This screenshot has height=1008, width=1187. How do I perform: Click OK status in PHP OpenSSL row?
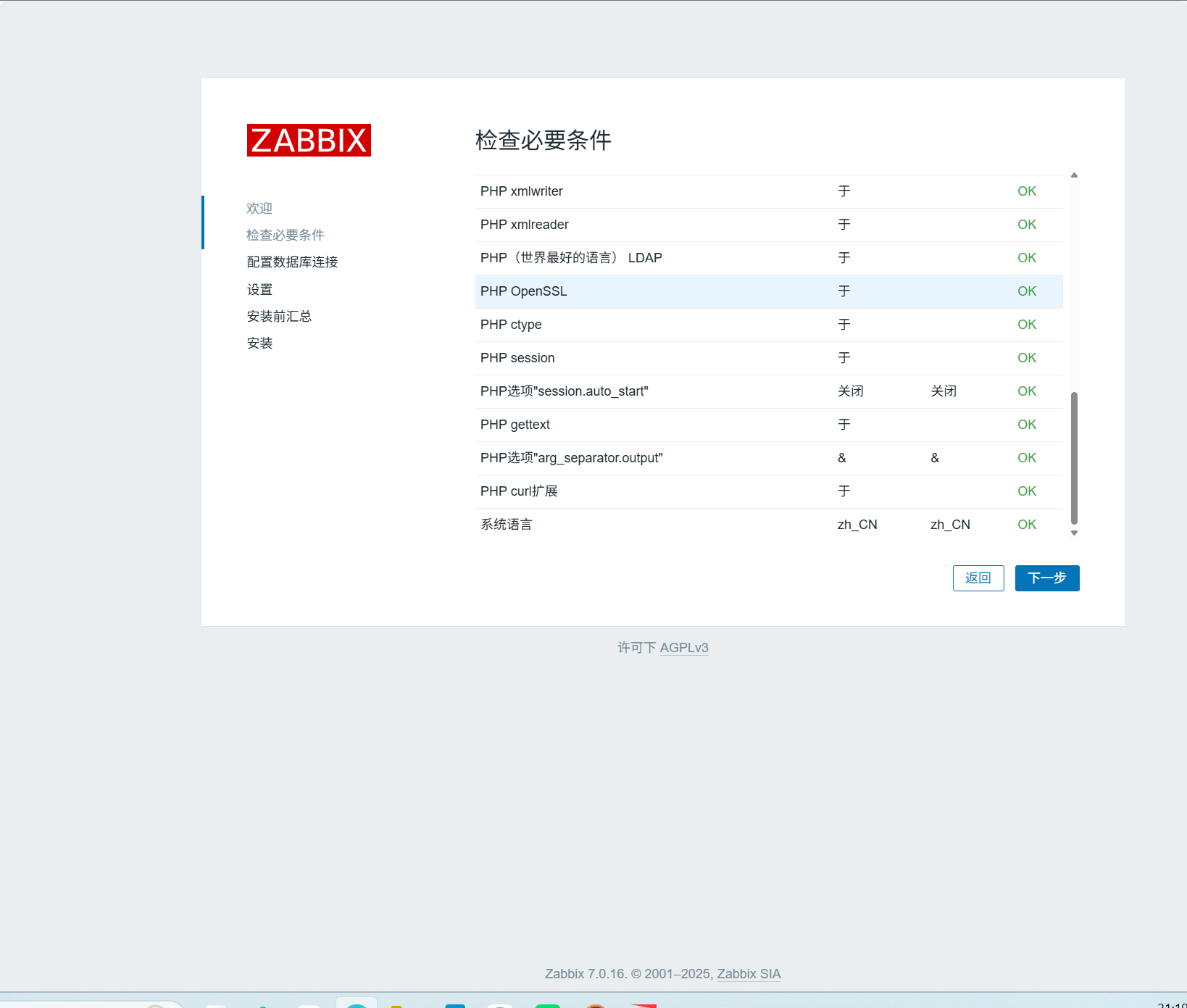point(1027,291)
